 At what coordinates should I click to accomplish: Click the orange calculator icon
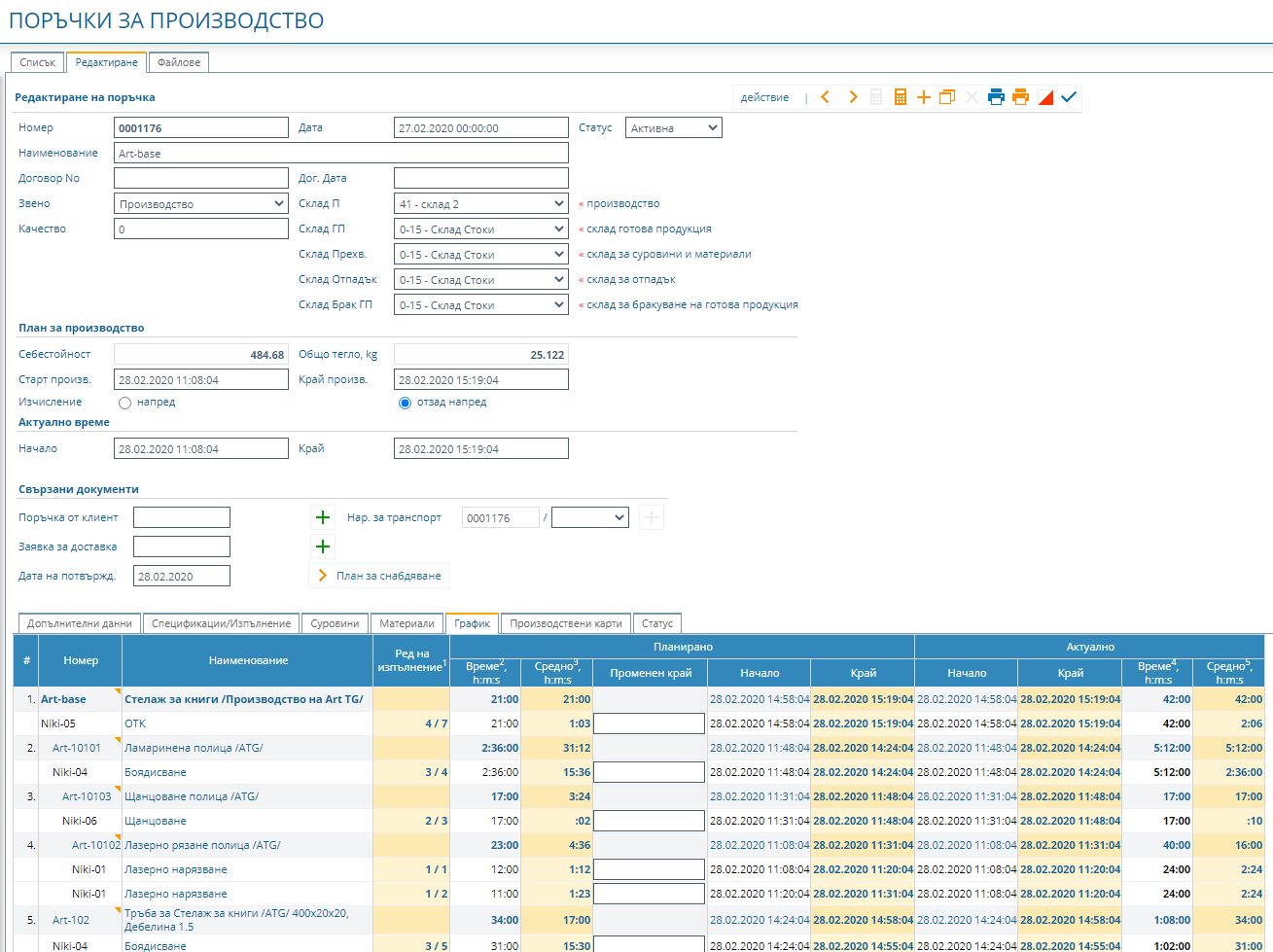(x=901, y=97)
